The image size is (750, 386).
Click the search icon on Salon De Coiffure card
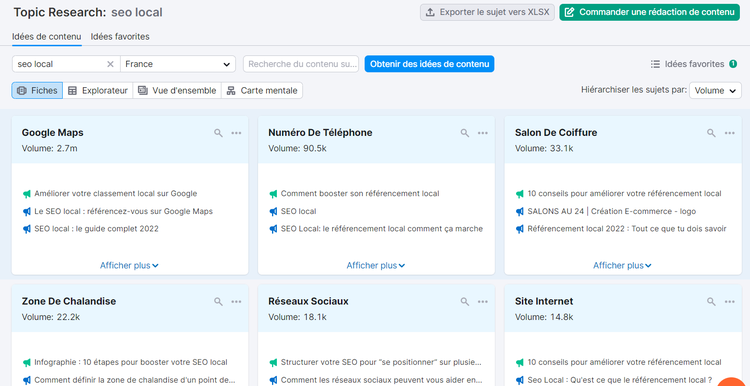[711, 133]
